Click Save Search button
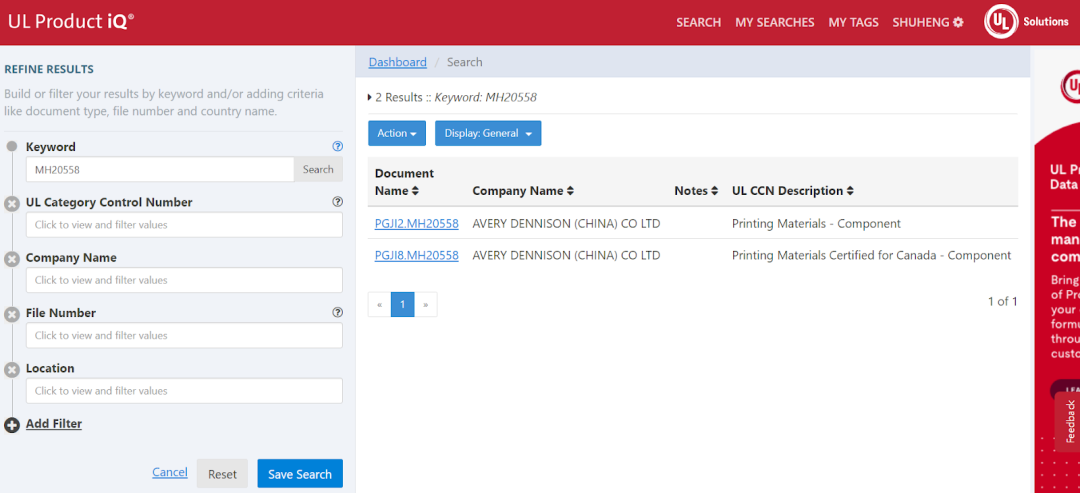Image resolution: width=1080 pixels, height=493 pixels. [300, 474]
